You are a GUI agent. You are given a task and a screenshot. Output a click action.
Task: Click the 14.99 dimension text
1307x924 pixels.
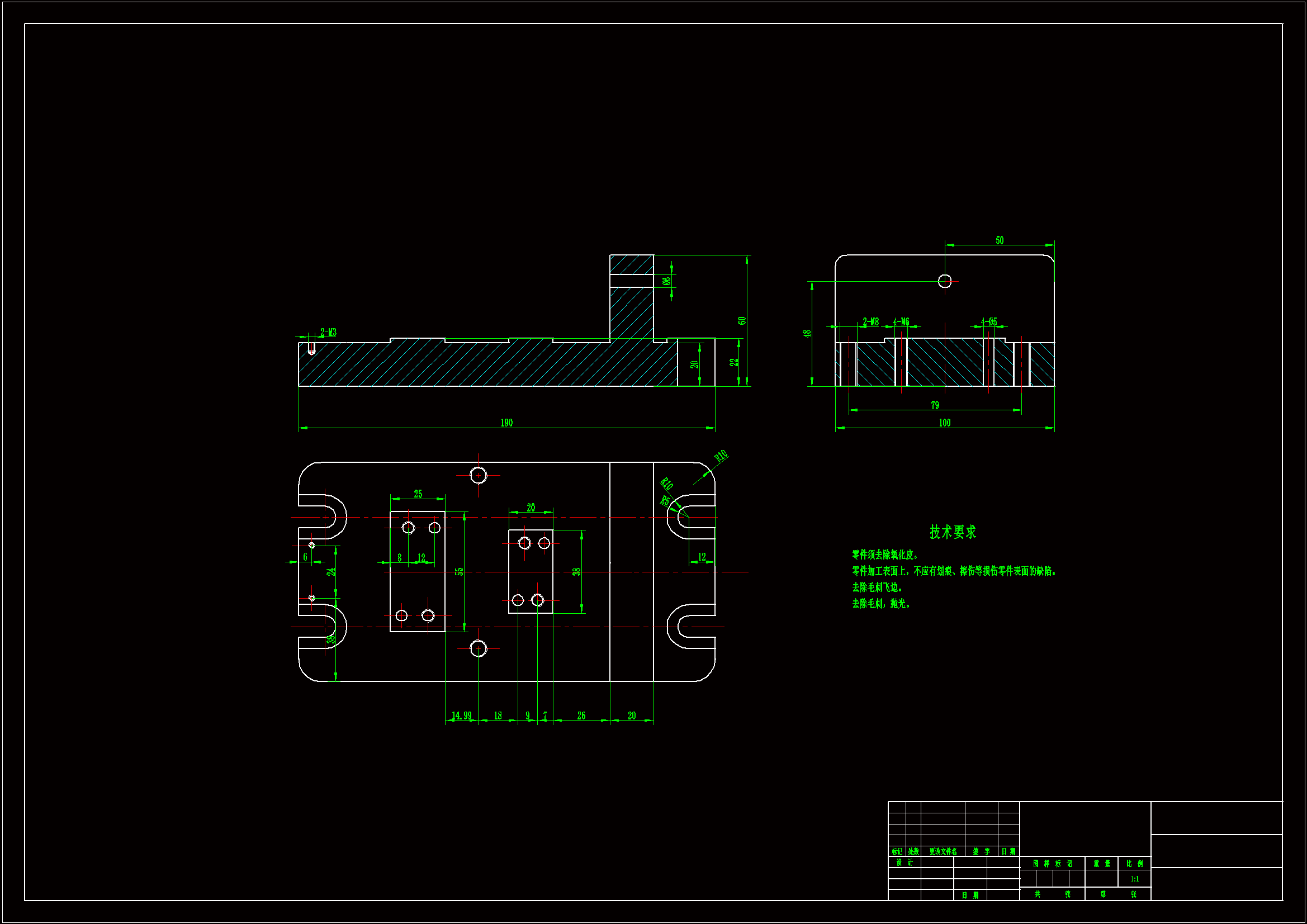(461, 715)
